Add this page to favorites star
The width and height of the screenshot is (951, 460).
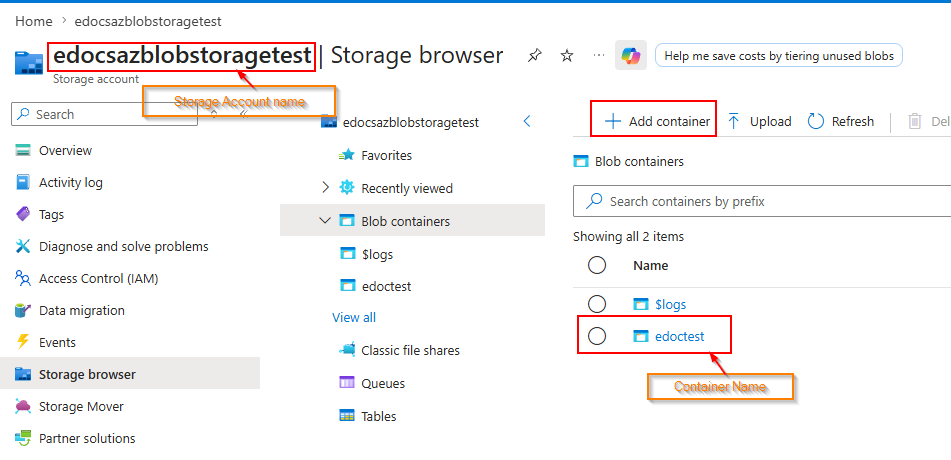(566, 56)
